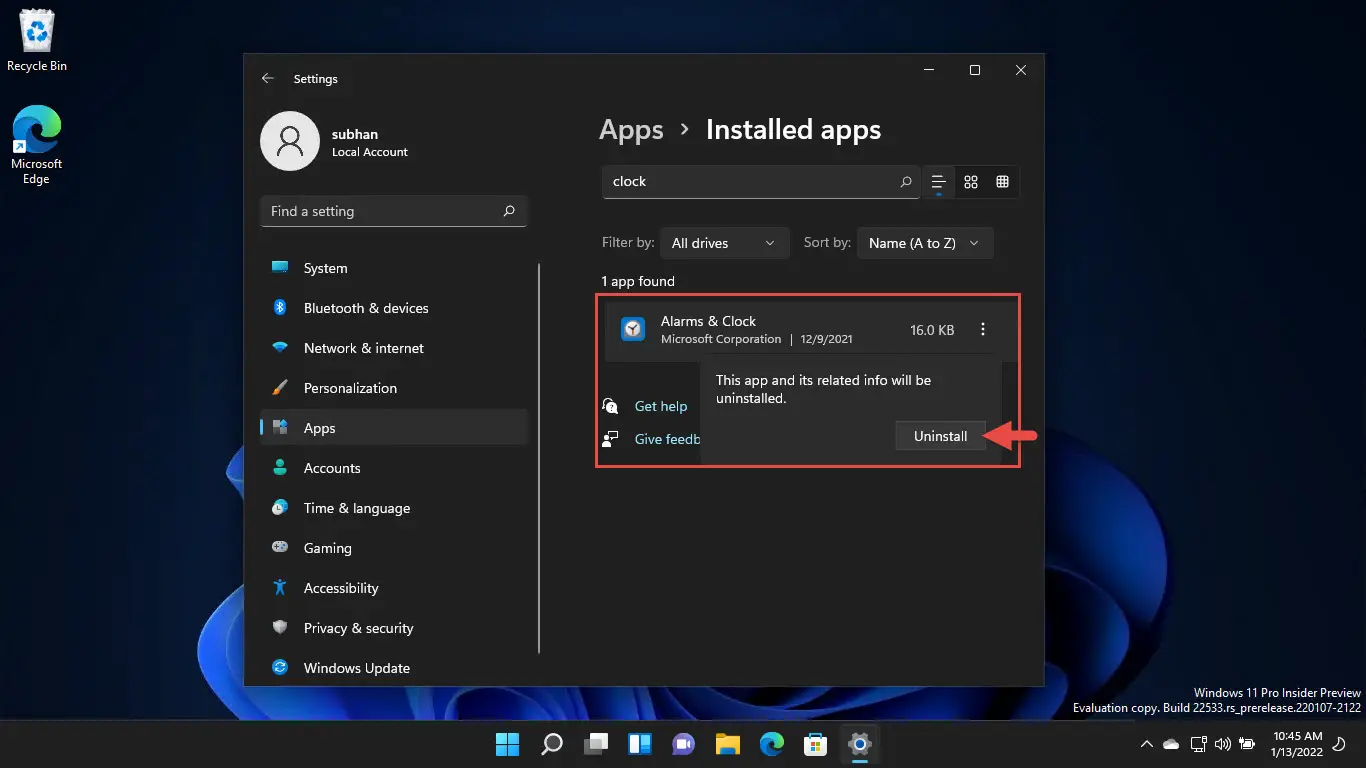Click the Windows Update icon in sidebar
The image size is (1366, 768).
(x=281, y=668)
